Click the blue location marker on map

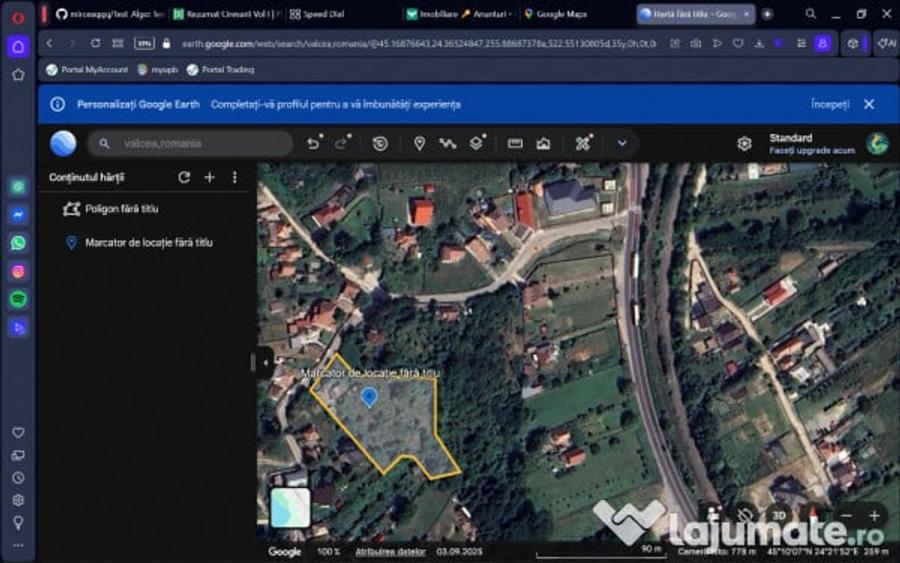click(369, 397)
